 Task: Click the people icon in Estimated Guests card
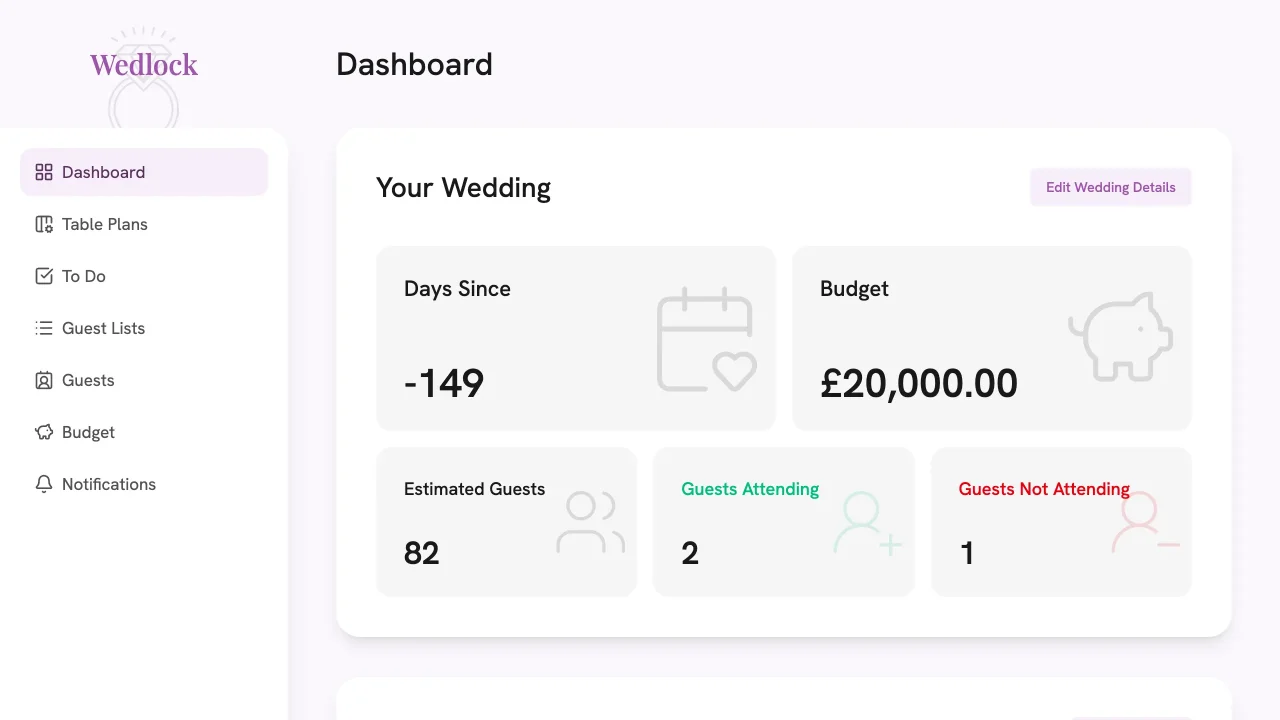click(590, 522)
